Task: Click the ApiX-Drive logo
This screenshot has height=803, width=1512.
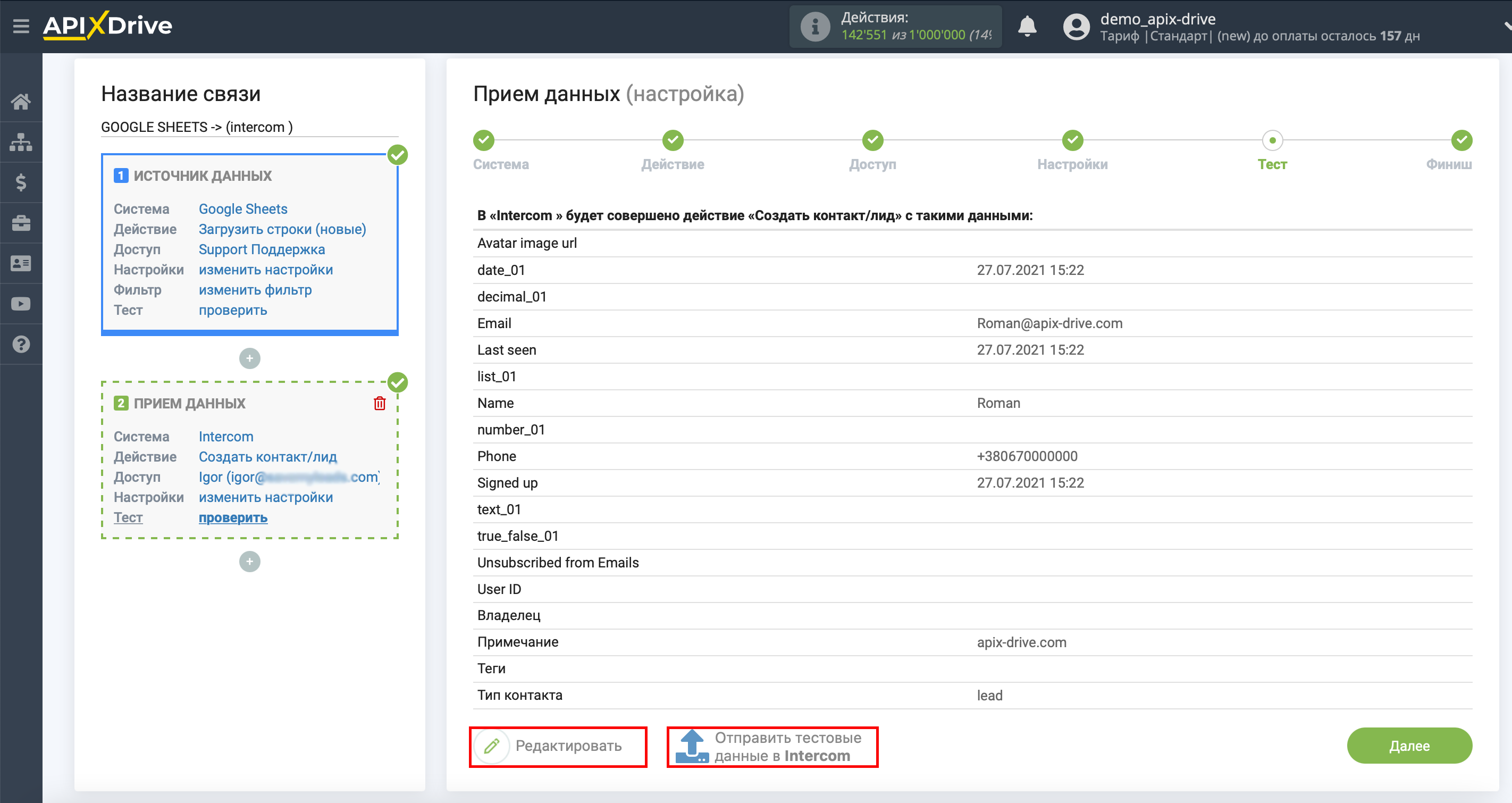Action: point(107,26)
